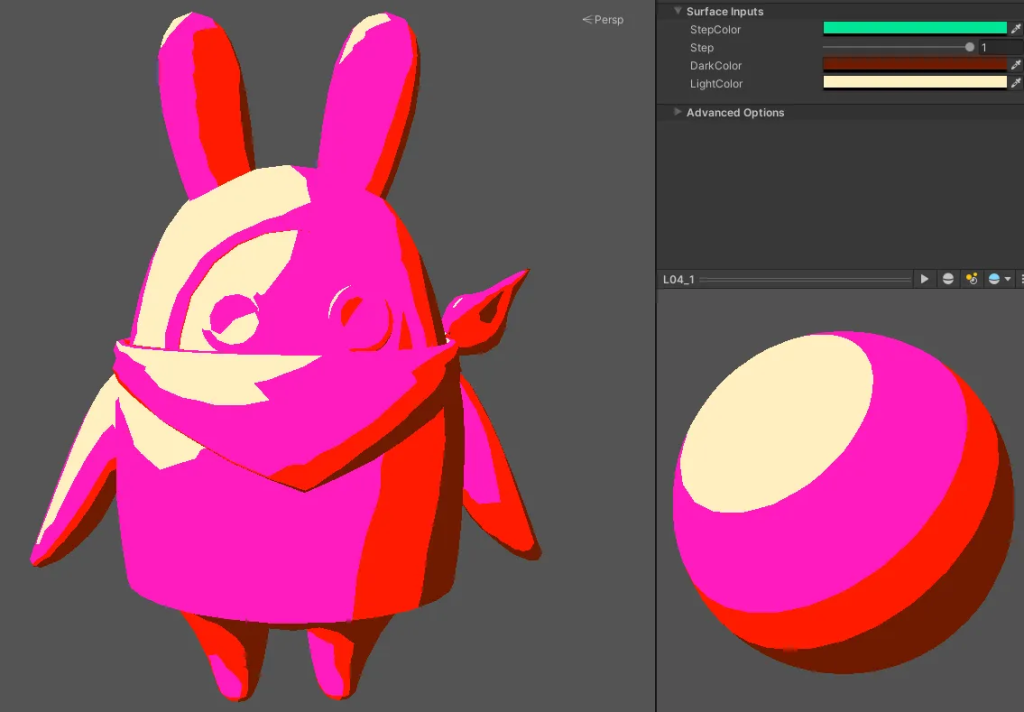Change the preview mesh shape icon

coord(948,279)
